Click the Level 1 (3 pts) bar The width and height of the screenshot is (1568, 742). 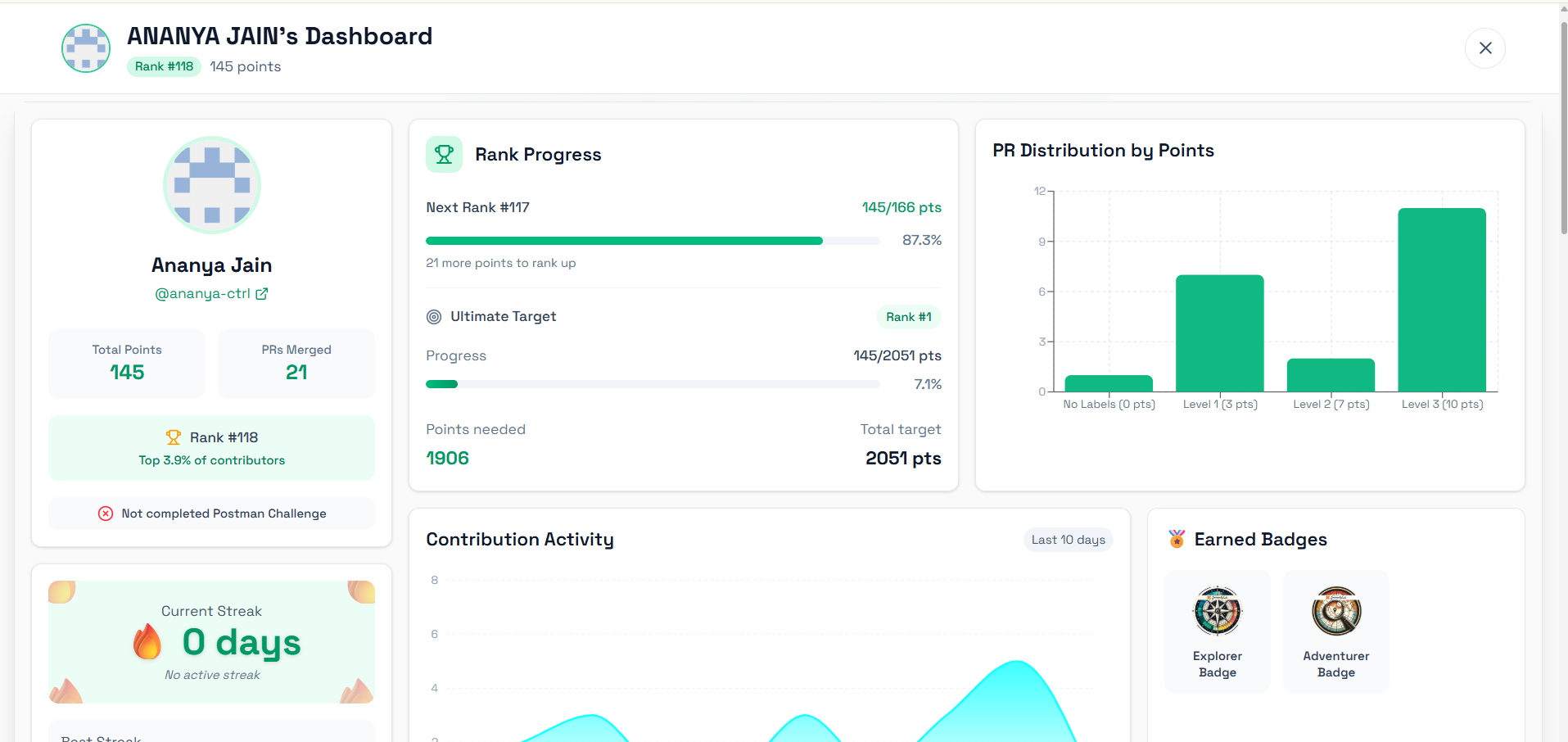pos(1220,333)
